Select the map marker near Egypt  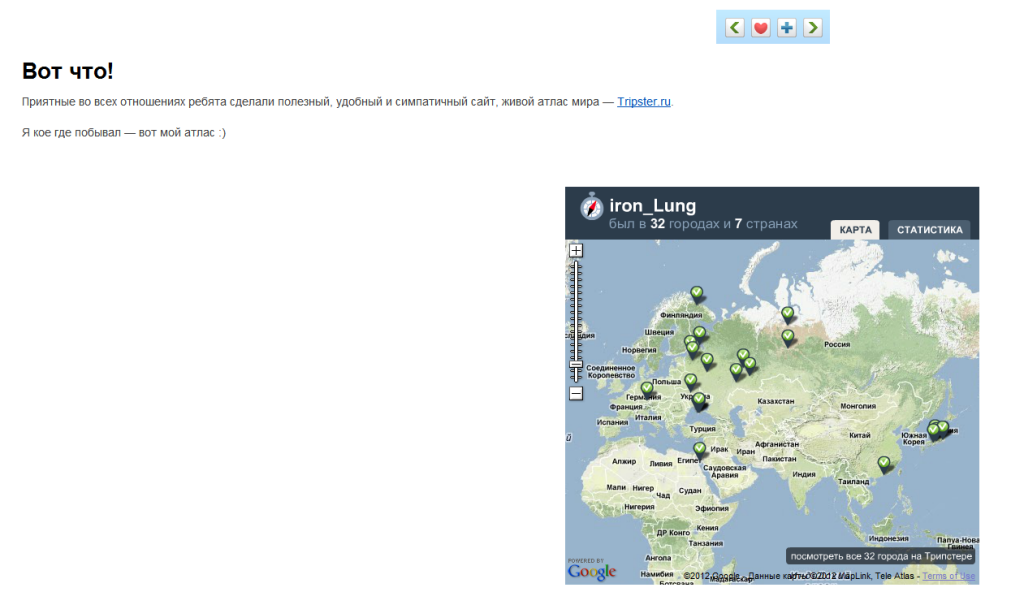(x=700, y=449)
